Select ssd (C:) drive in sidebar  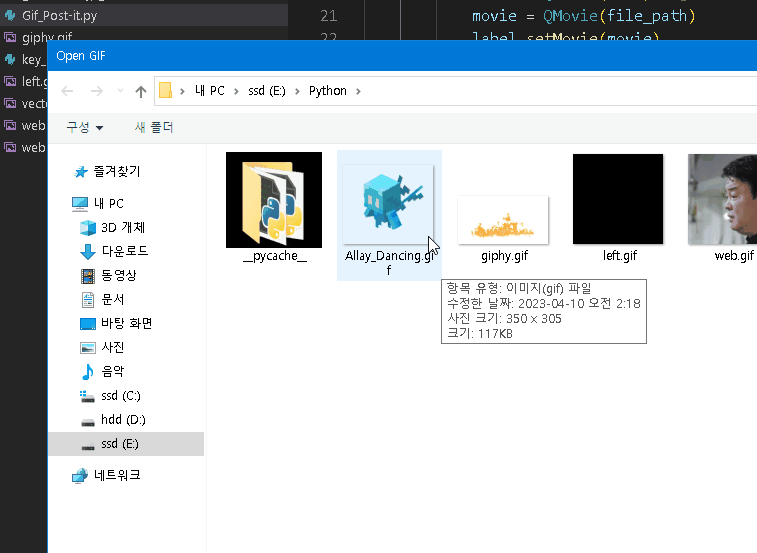pyautogui.click(x=110, y=396)
